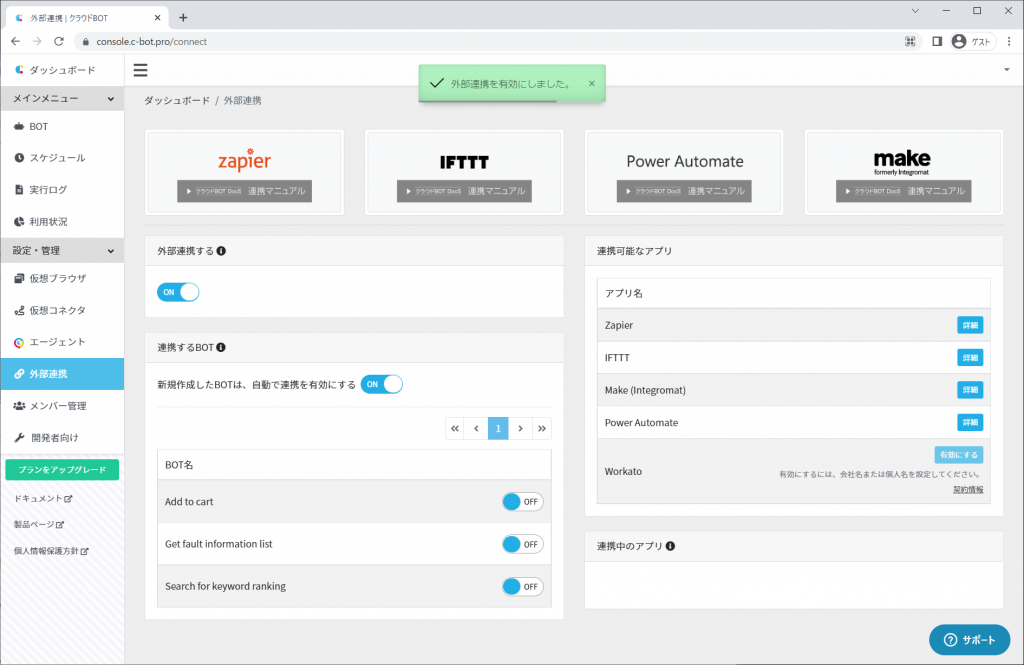Open the guest profile icon (ゲスト)
Image resolution: width=1024 pixels, height=665 pixels.
coord(972,41)
